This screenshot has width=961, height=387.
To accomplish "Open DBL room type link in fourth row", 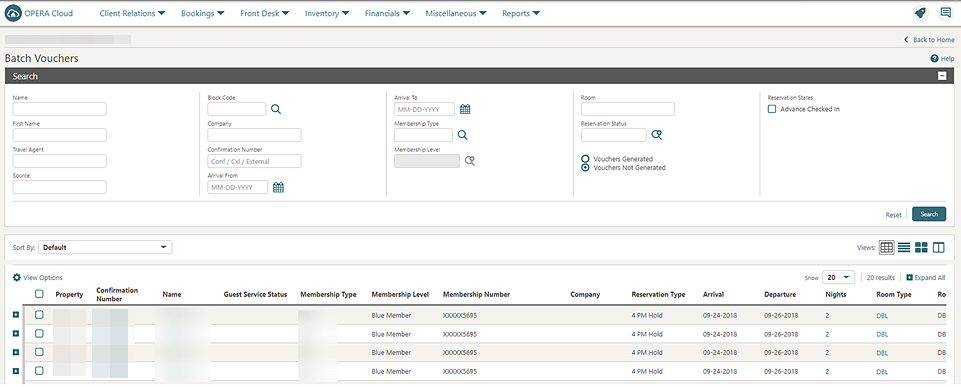I will 882,371.
